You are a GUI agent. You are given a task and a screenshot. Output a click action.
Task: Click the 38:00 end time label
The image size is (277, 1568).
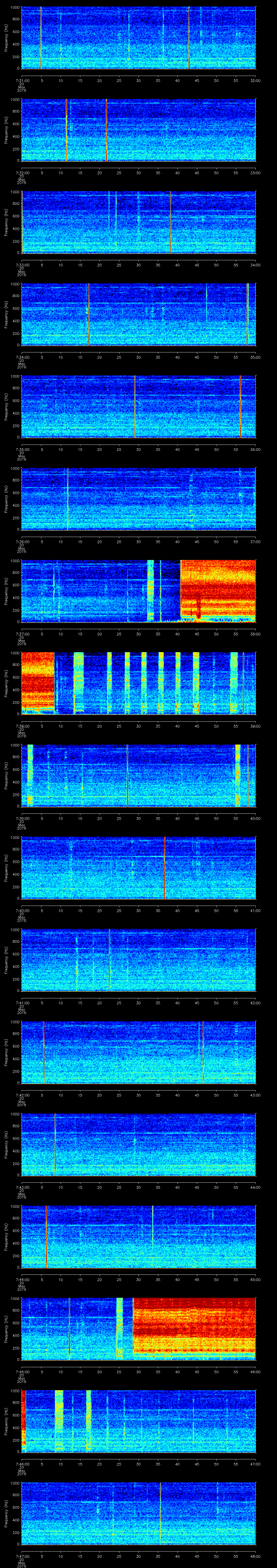coord(255,634)
